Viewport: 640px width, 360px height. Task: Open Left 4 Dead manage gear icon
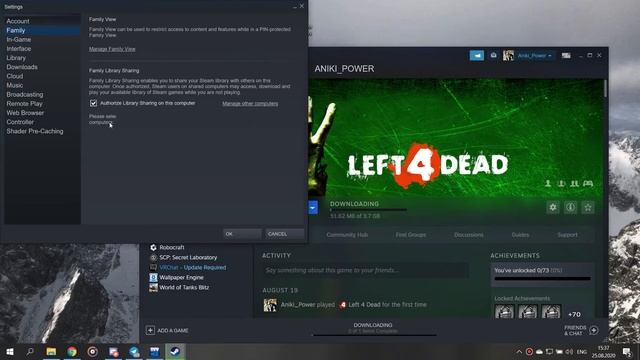click(x=553, y=207)
